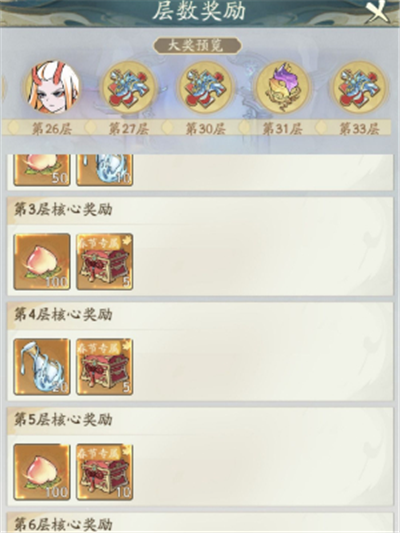Screen dimensions: 400x533
Task: Select the 第26层 floor label
Action: (x=52, y=128)
